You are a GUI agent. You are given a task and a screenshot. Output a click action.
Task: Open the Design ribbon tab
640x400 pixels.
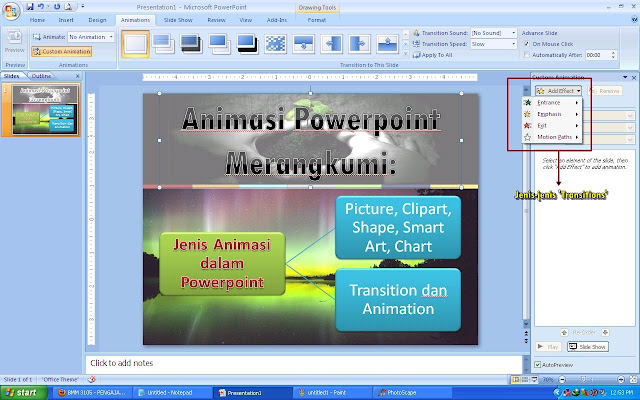[x=97, y=20]
